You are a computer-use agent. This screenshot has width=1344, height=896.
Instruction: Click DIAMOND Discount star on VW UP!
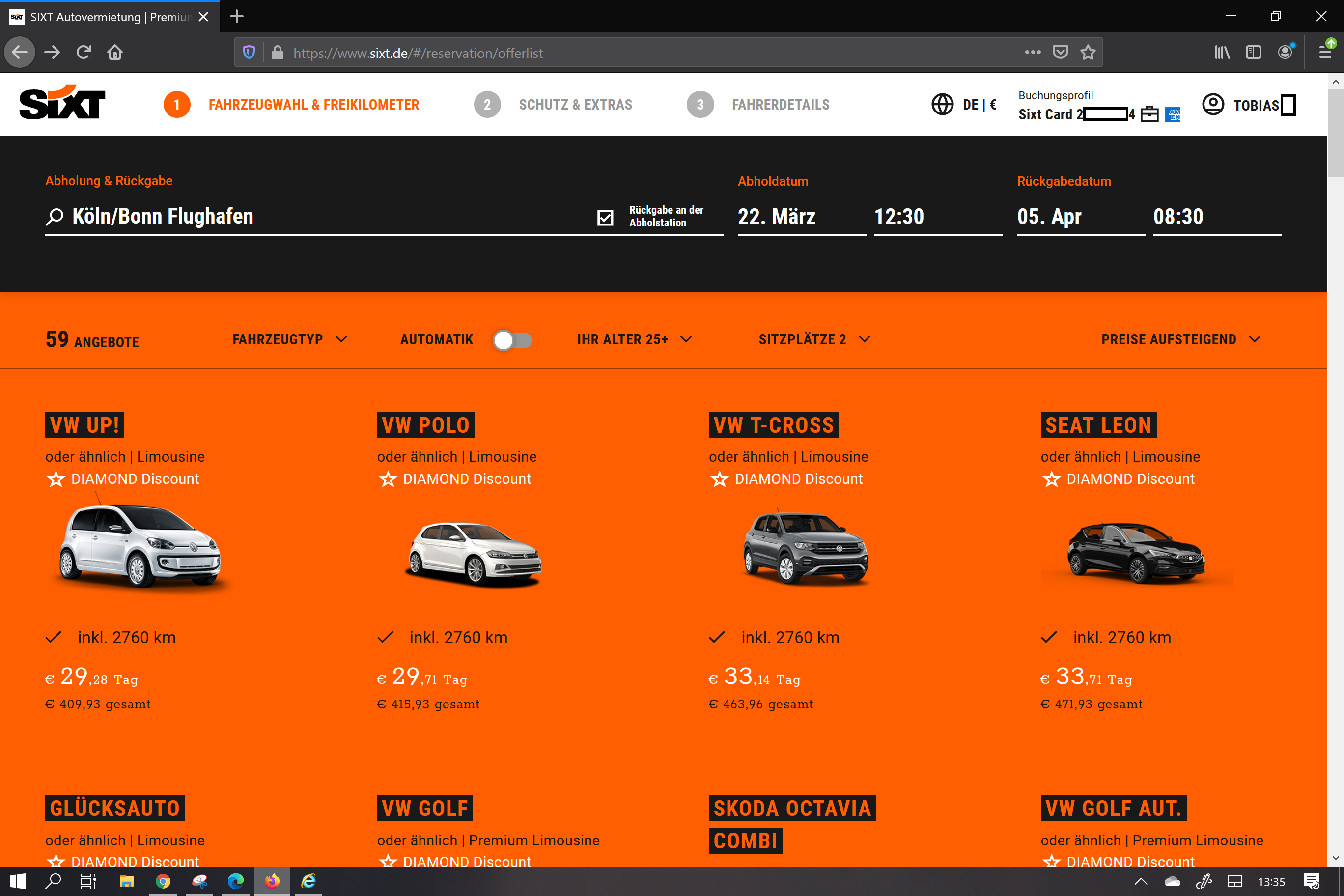coord(56,479)
